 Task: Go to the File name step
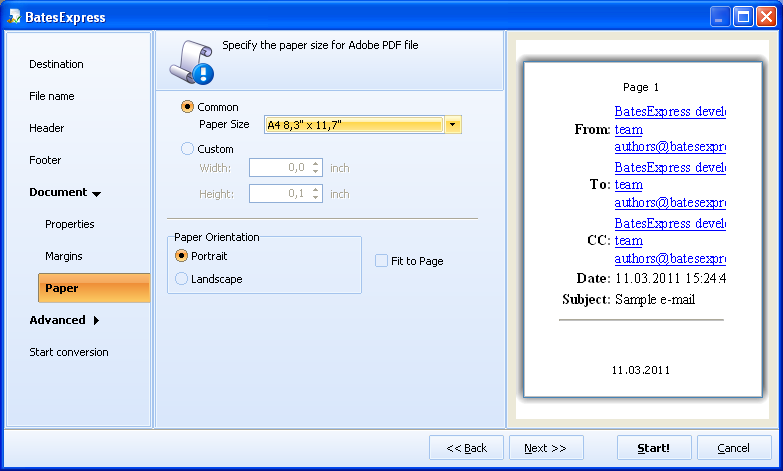51,96
